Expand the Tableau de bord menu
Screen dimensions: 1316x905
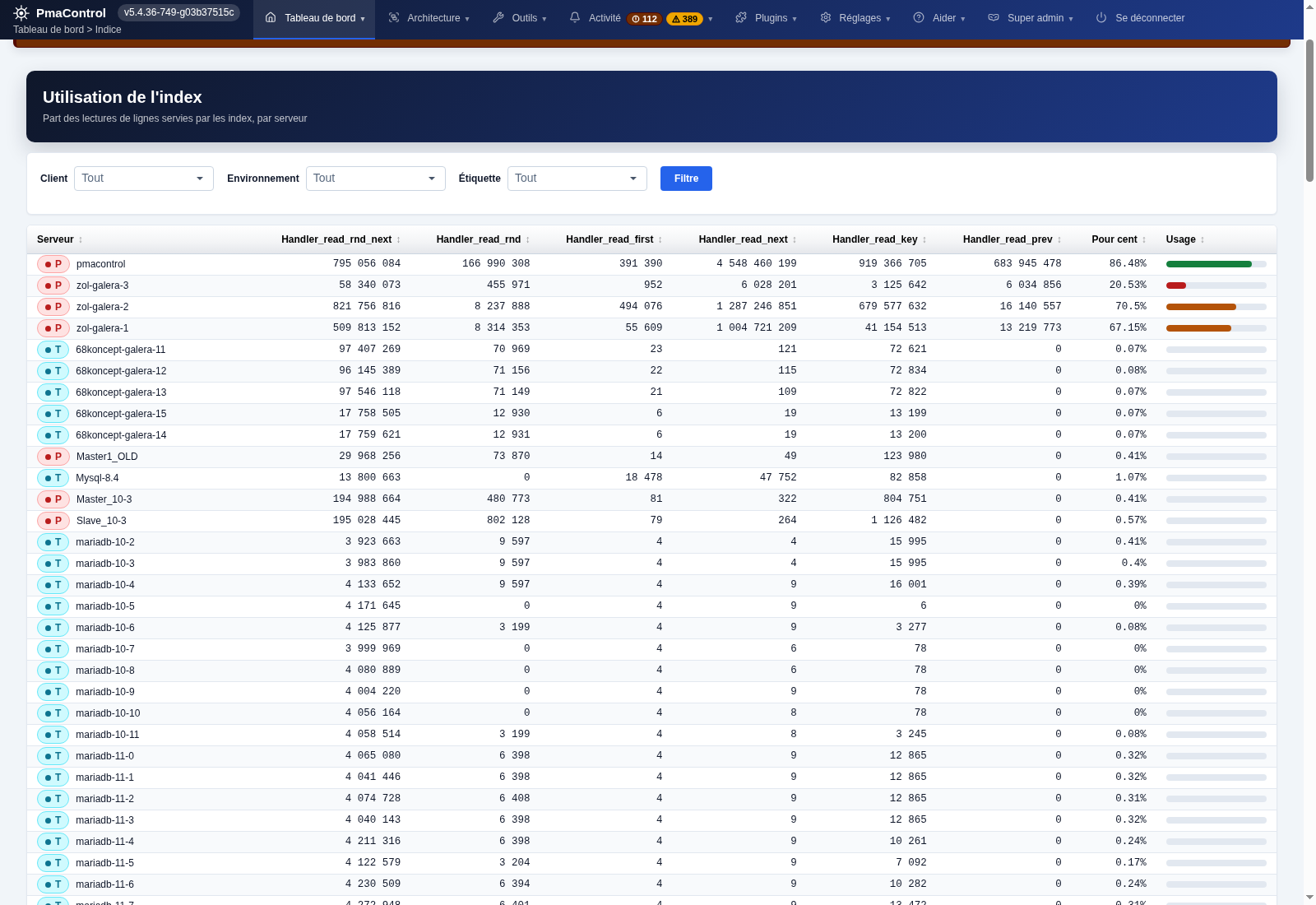click(x=363, y=19)
